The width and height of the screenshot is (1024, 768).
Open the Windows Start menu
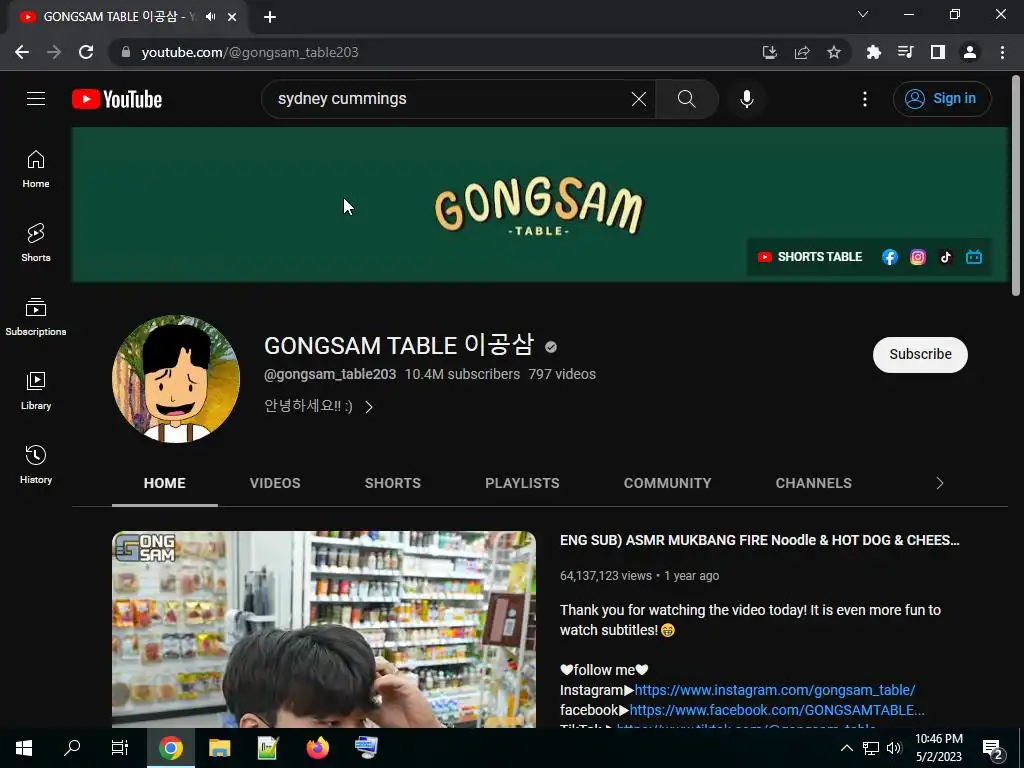click(24, 748)
